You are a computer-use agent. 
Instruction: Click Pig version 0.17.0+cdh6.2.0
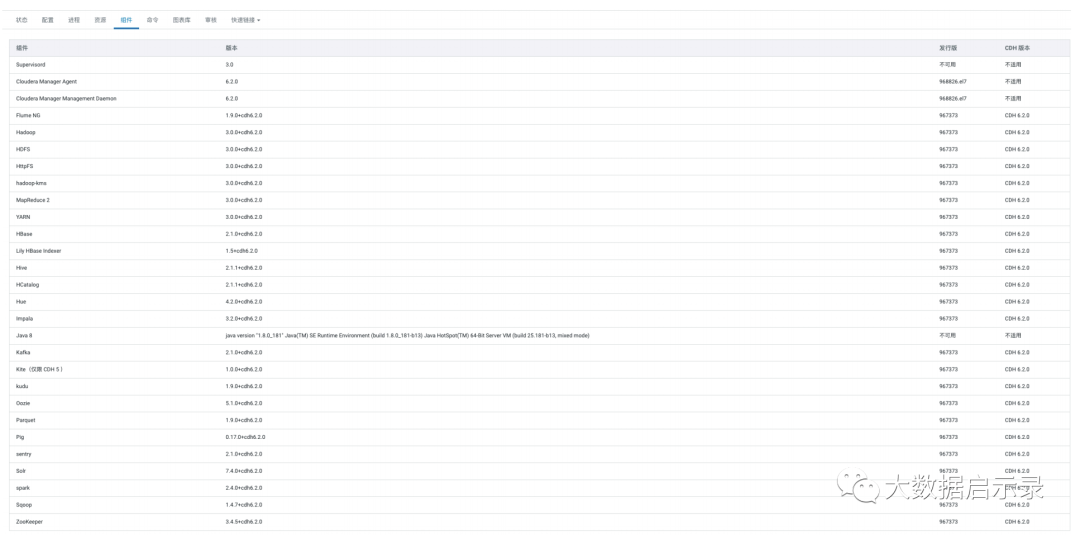pyautogui.click(x=245, y=437)
